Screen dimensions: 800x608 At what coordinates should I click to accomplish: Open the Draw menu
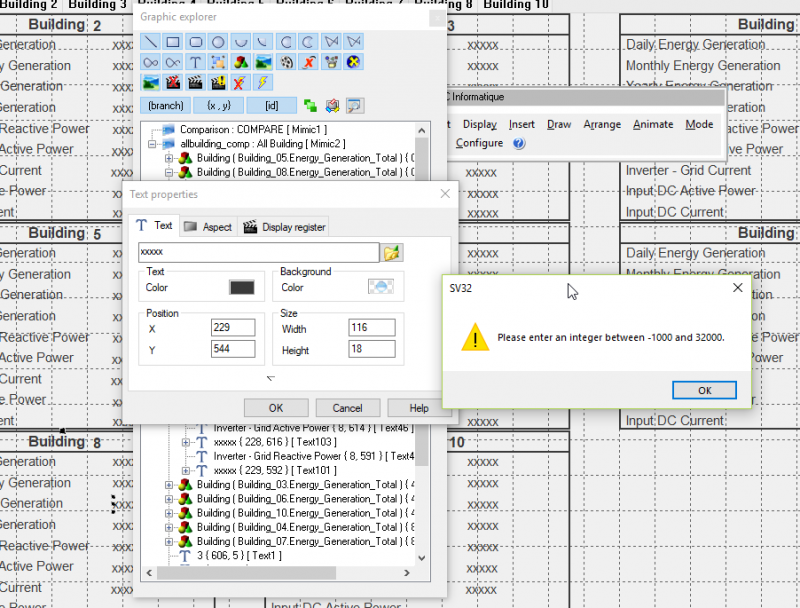tap(559, 124)
